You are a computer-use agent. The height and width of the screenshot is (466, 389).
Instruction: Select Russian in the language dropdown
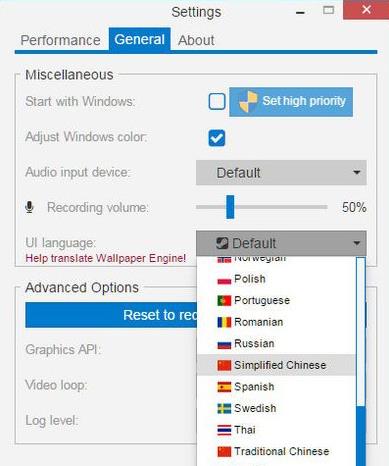click(x=276, y=343)
